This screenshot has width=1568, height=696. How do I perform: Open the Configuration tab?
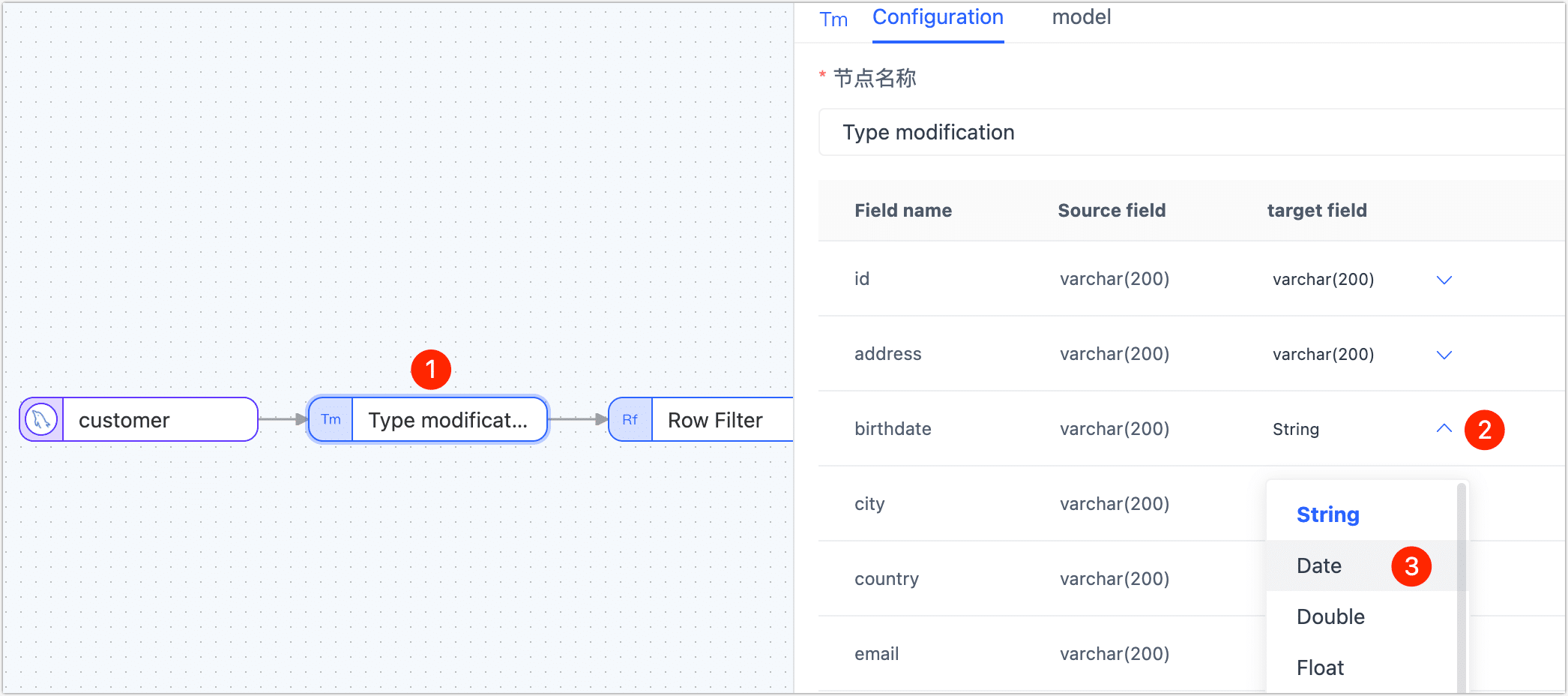pyautogui.click(x=937, y=16)
